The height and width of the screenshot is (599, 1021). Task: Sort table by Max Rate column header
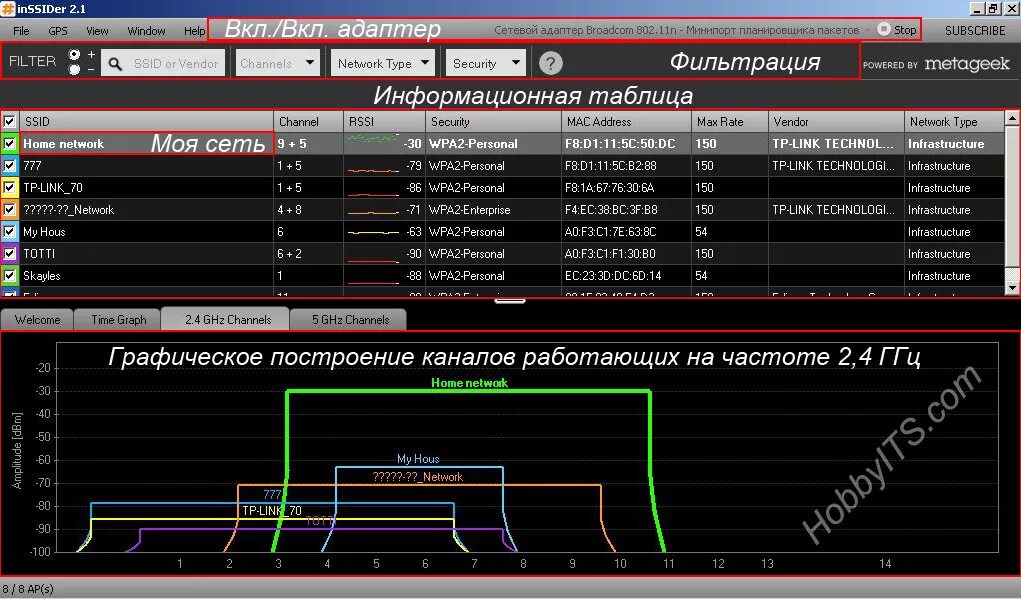[729, 122]
